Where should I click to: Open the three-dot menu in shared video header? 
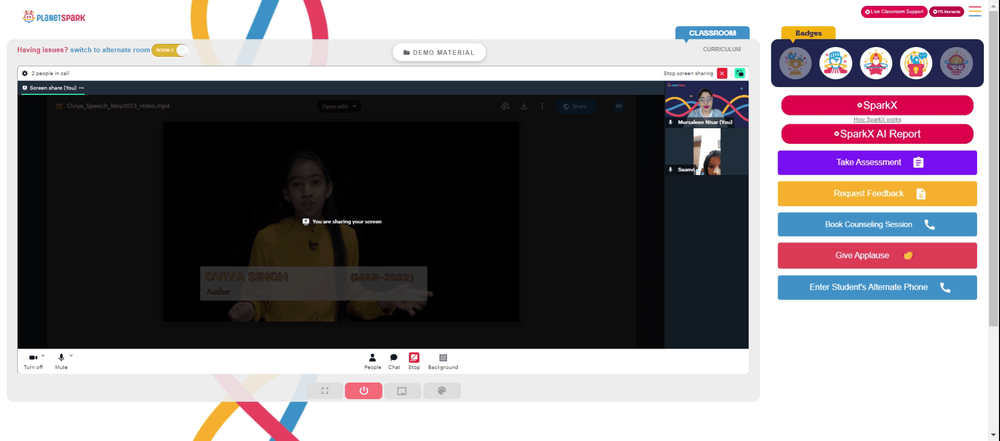point(542,107)
